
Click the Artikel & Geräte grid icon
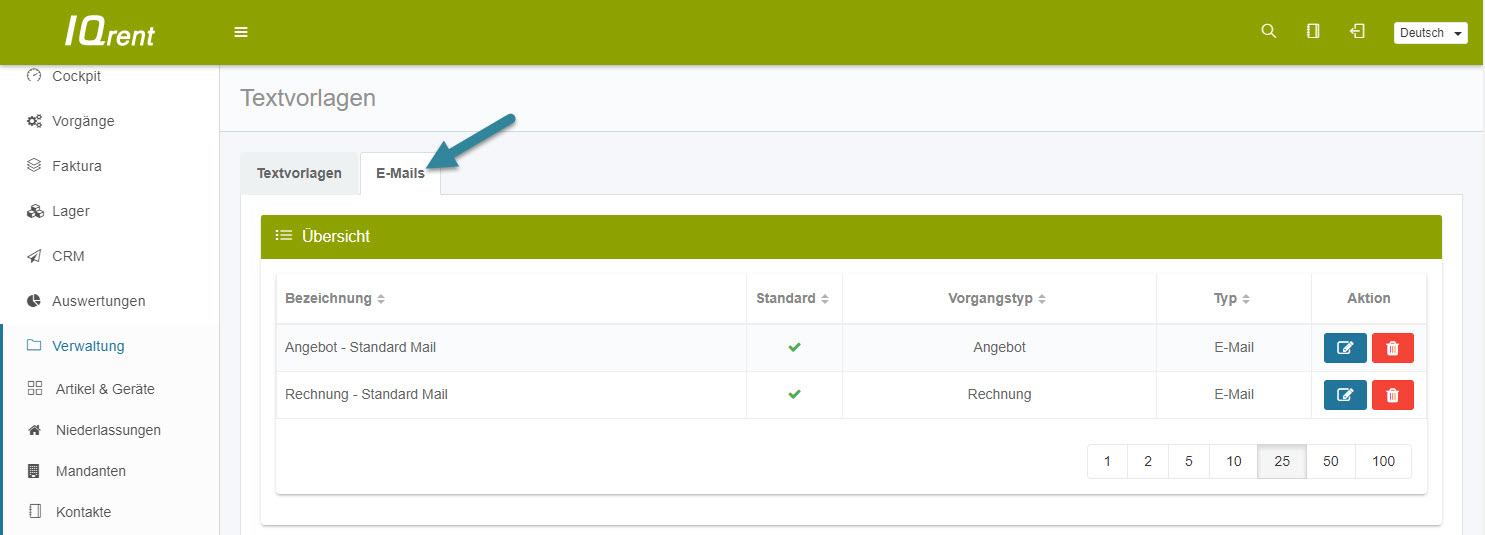pos(35,389)
